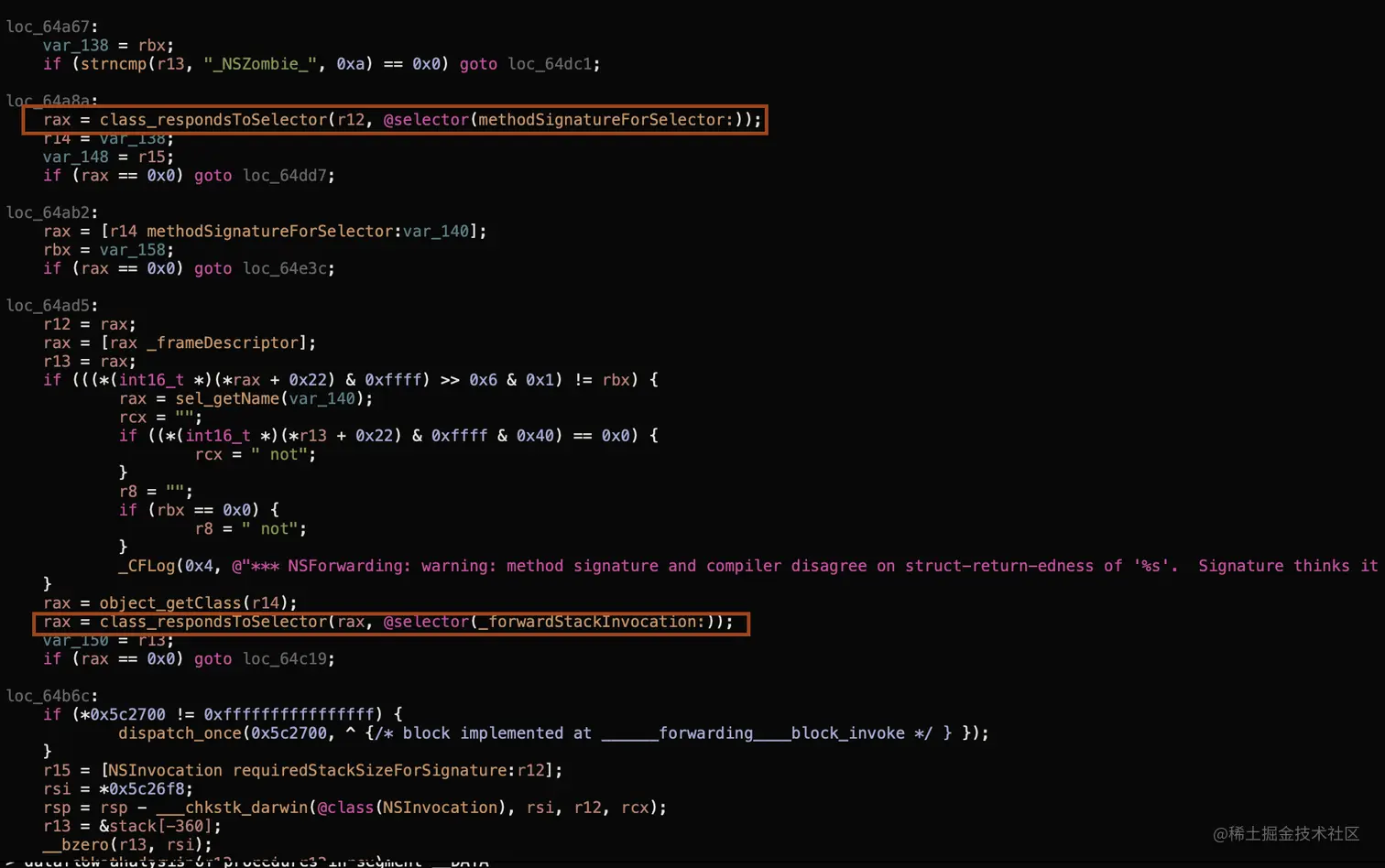The width and height of the screenshot is (1385, 868).
Task: Select the '__bzero(r13, rsi);' line
Action: tap(127, 845)
